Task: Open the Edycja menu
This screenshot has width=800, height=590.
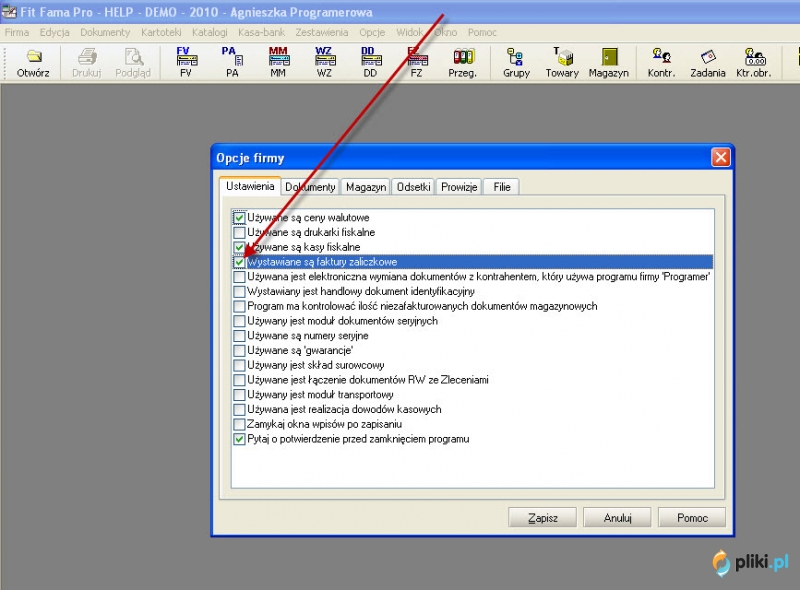Action: click(x=55, y=33)
